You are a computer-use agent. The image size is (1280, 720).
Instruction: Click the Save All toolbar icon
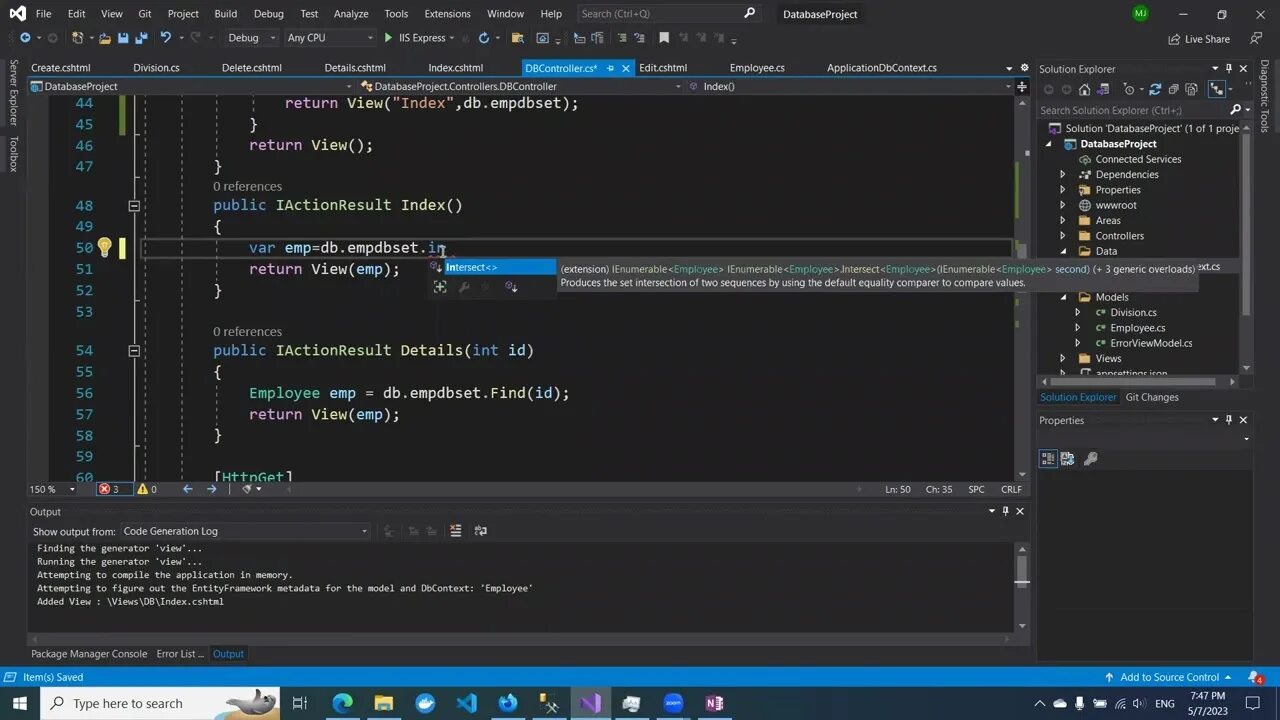point(142,38)
